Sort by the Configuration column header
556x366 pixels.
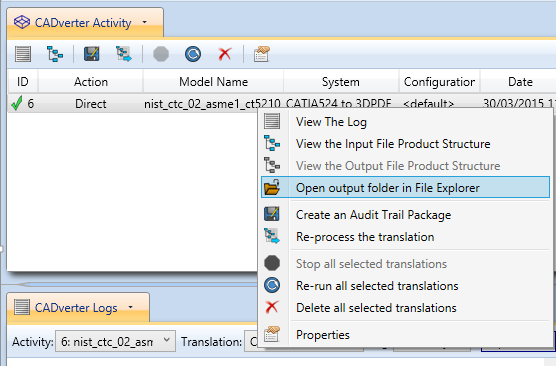tap(439, 82)
